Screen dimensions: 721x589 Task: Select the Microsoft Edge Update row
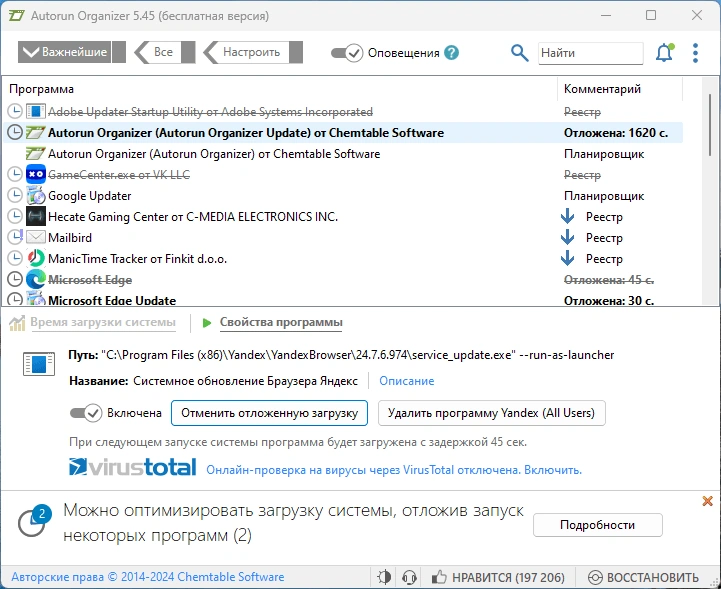(343, 300)
